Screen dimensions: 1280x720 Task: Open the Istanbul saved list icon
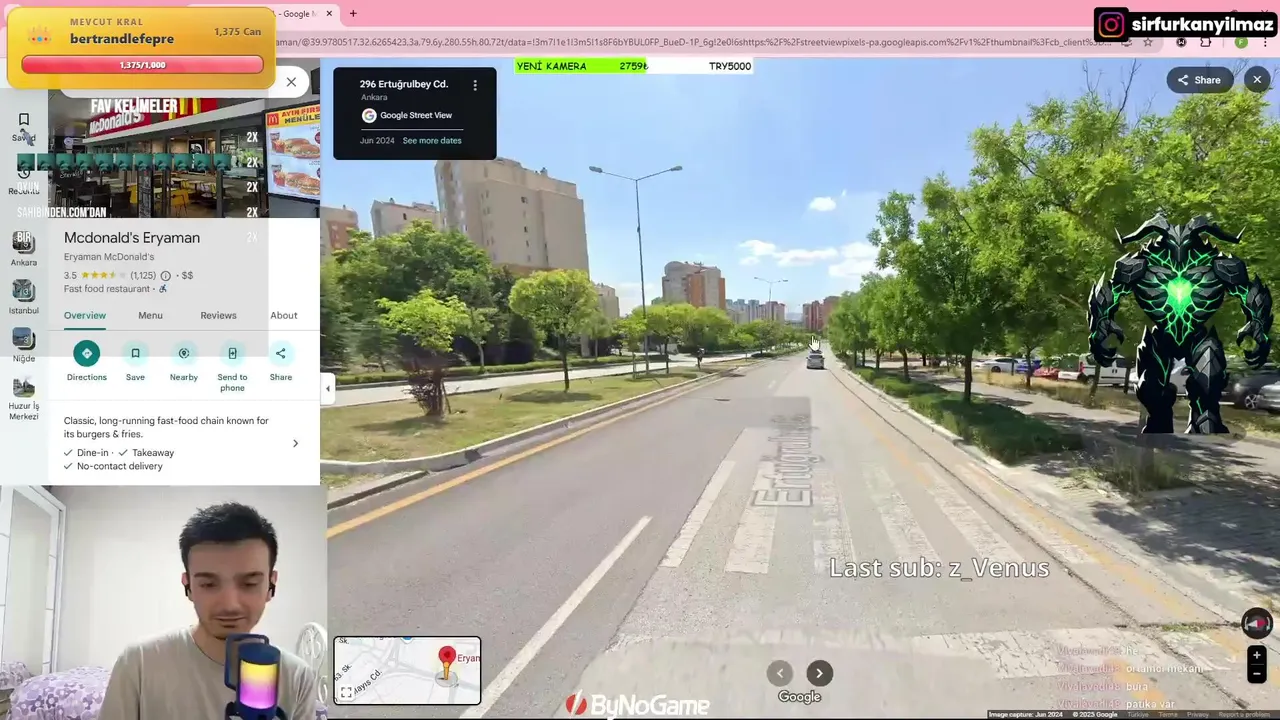click(24, 290)
